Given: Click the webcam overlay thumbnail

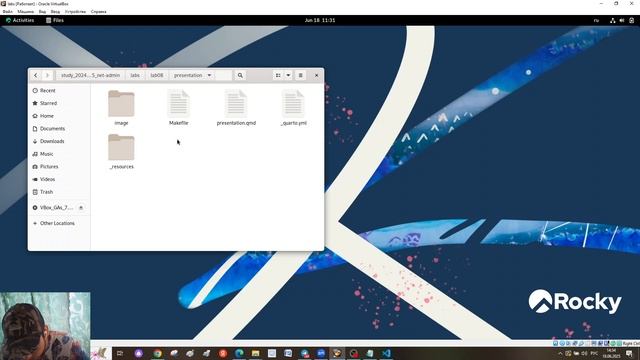Looking at the screenshot, I should coord(45,326).
